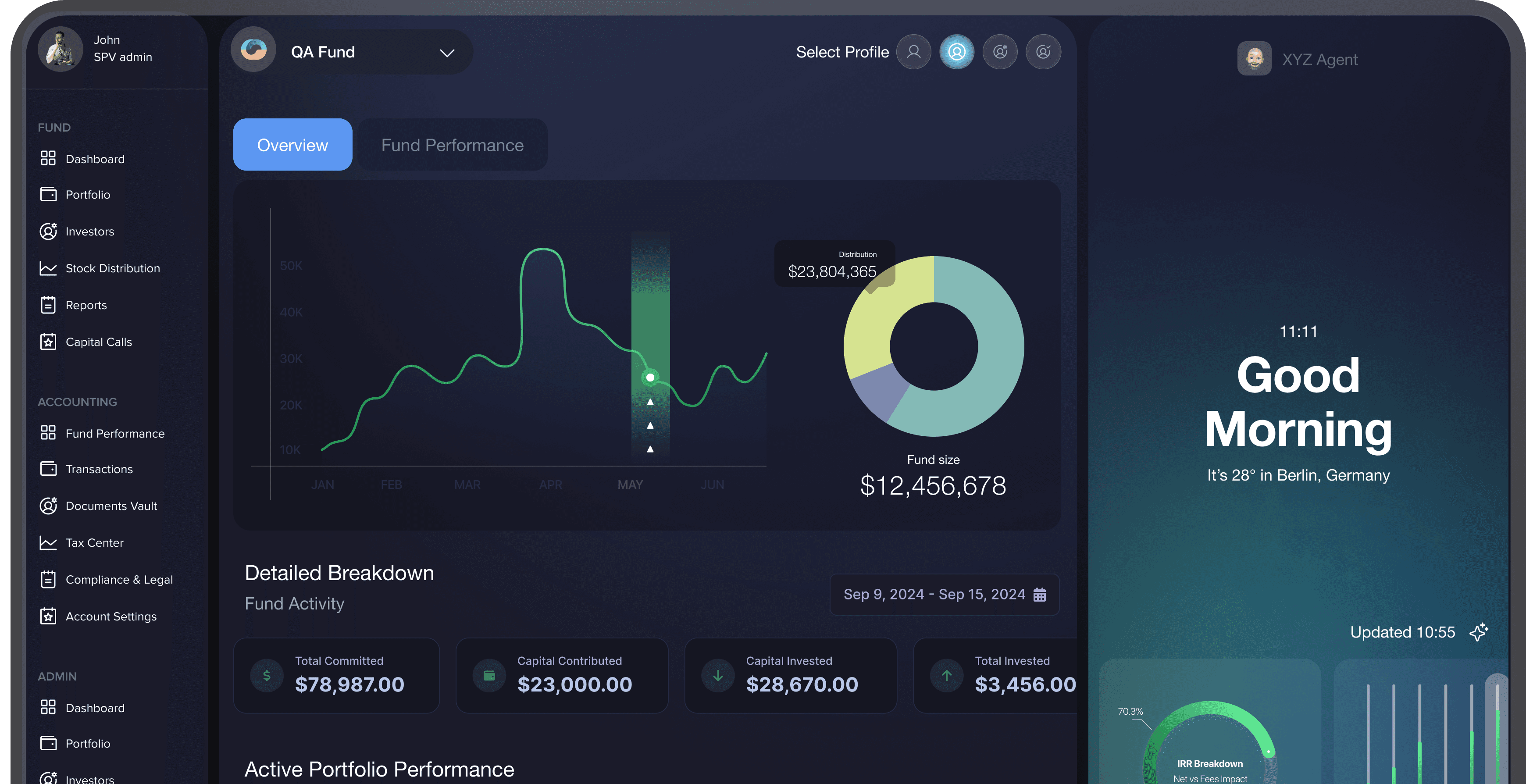The image size is (1526, 784).
Task: Open the Documents Vault icon
Action: click(x=48, y=506)
